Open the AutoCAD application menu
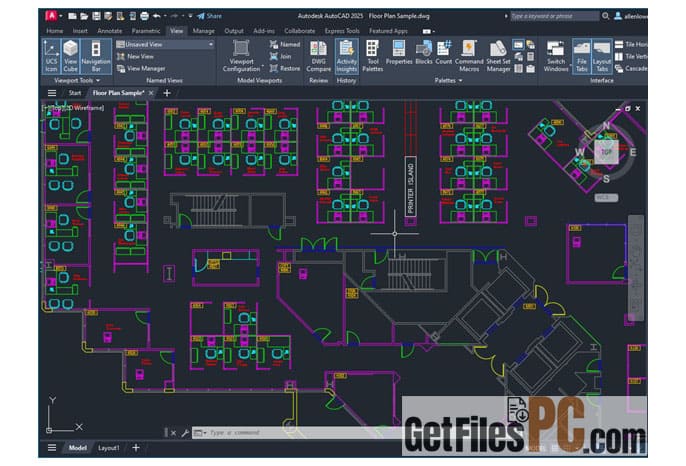Viewport: 686px width, 466px height. [52, 16]
